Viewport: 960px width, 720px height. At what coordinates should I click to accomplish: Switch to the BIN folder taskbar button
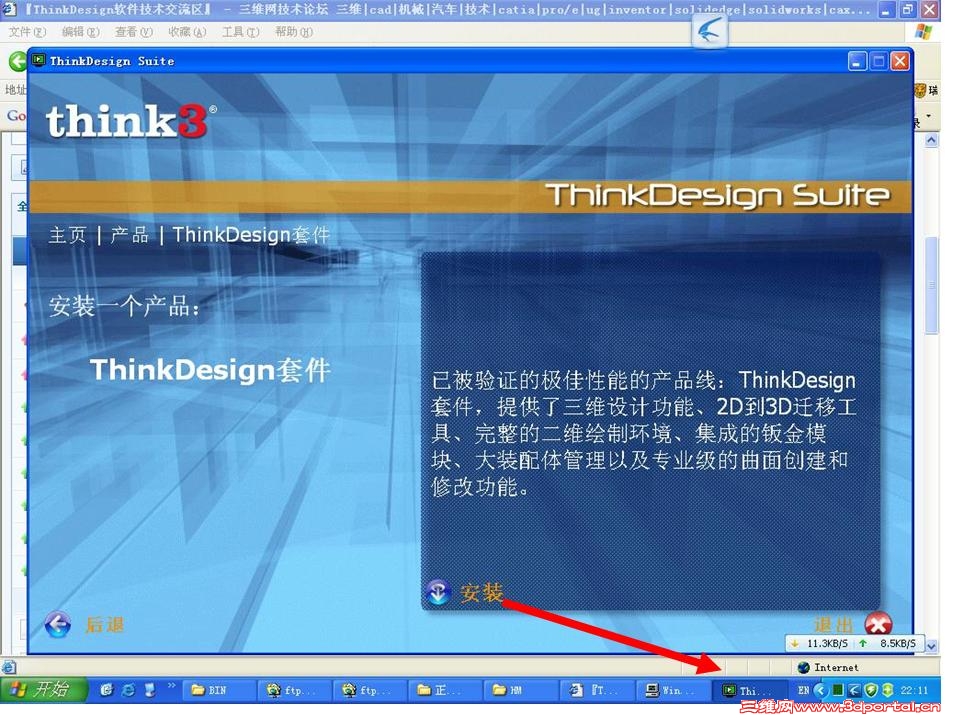click(x=220, y=691)
